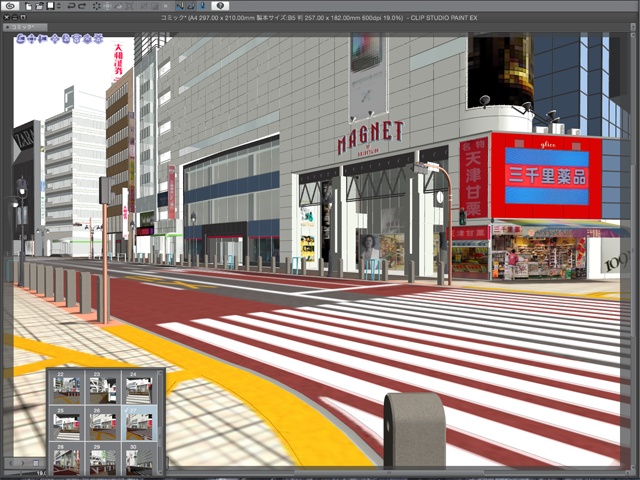Choose camera angle preset 25

[67, 424]
